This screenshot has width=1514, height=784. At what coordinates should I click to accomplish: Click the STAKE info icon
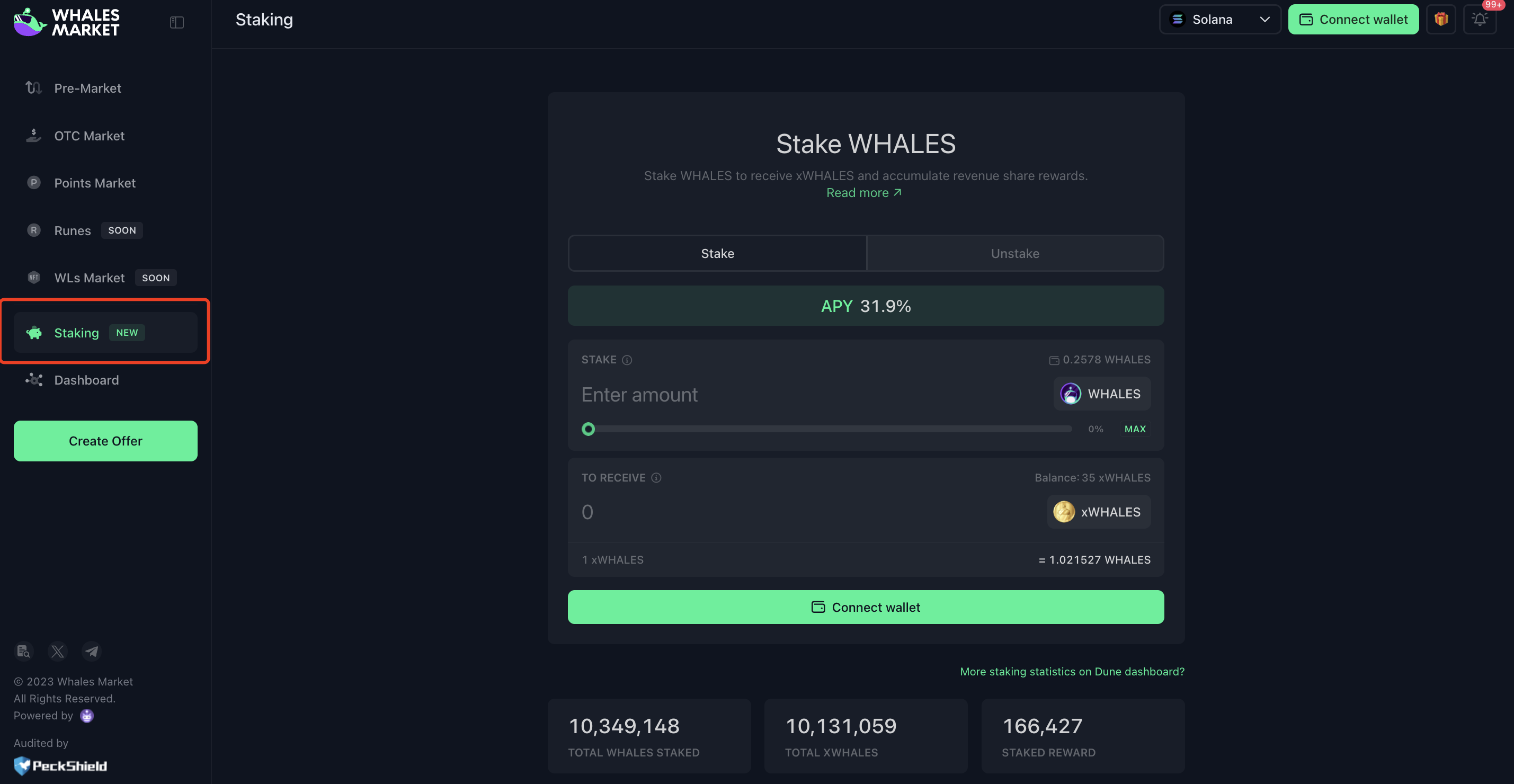coord(627,360)
